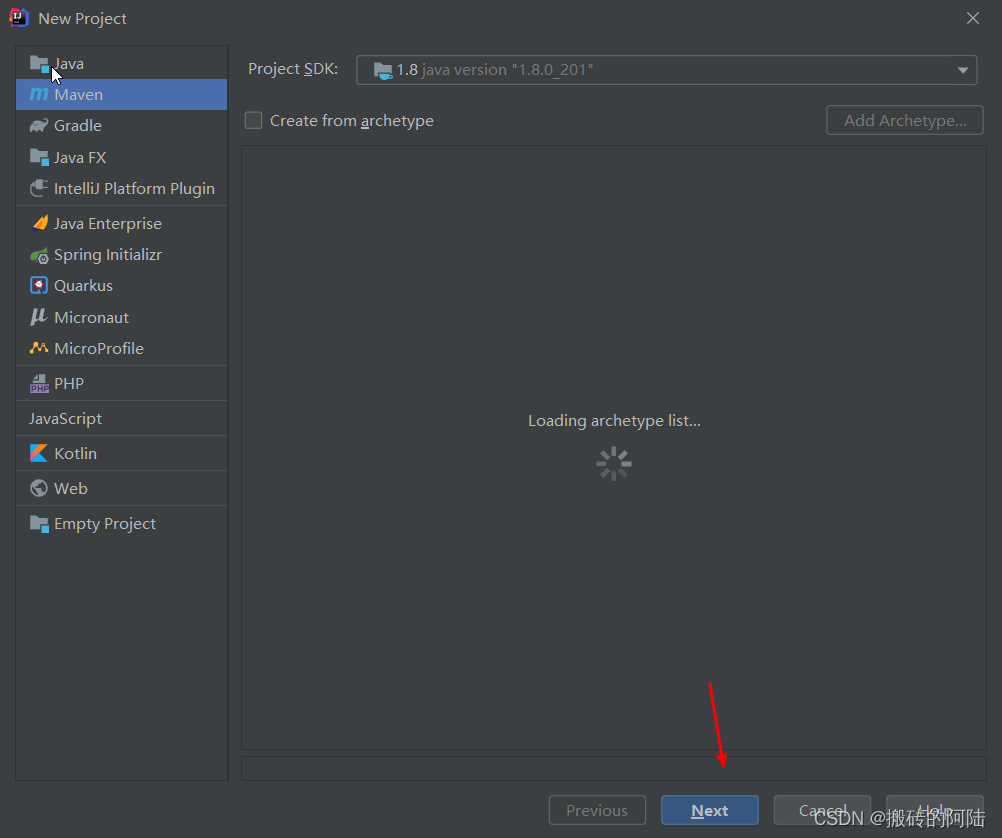Screen dimensions: 1002x838
Task: Click the Project SDK label
Action: pyautogui.click(x=293, y=69)
